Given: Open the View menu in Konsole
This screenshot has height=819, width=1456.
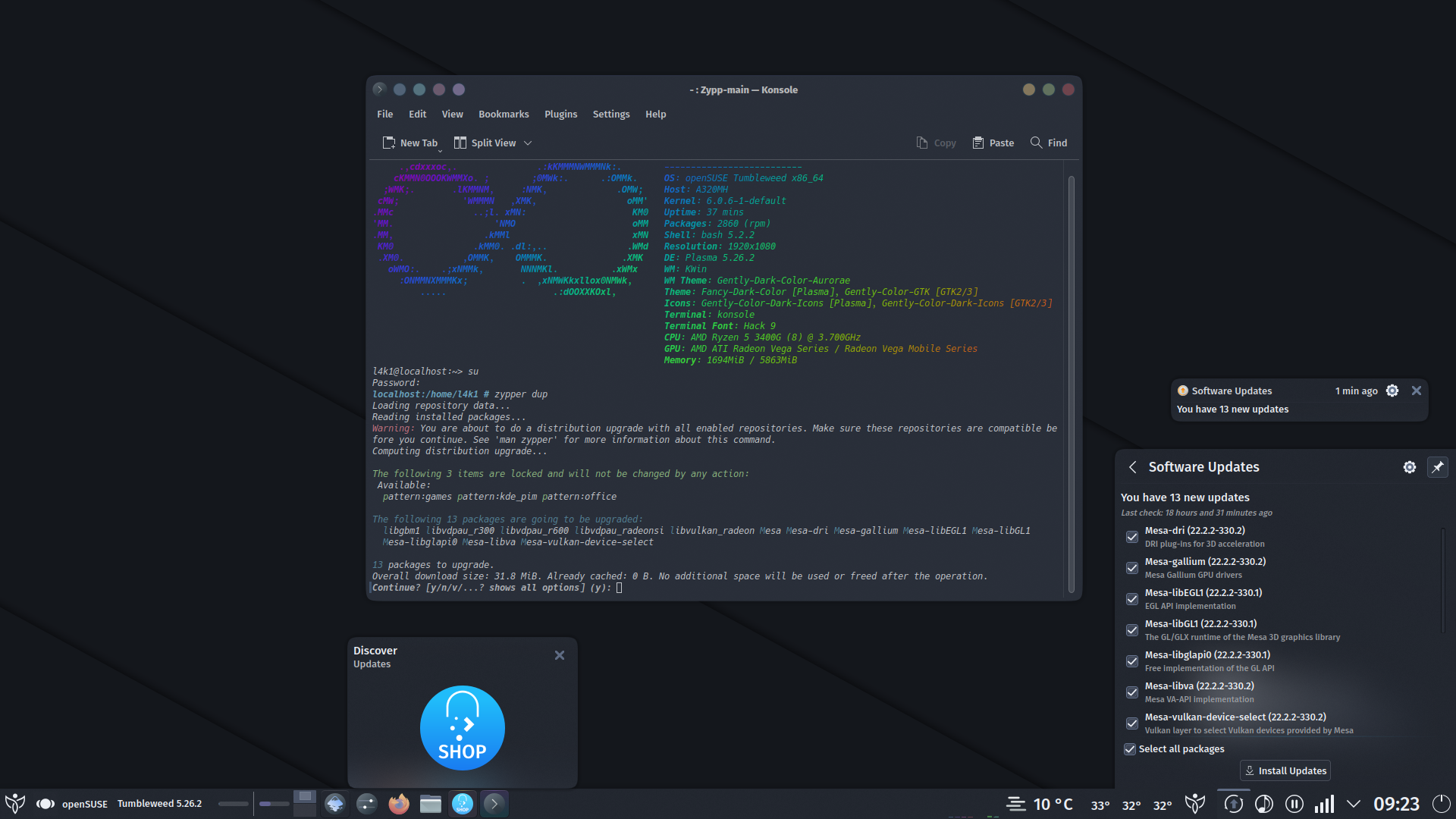Looking at the screenshot, I should 452,115.
